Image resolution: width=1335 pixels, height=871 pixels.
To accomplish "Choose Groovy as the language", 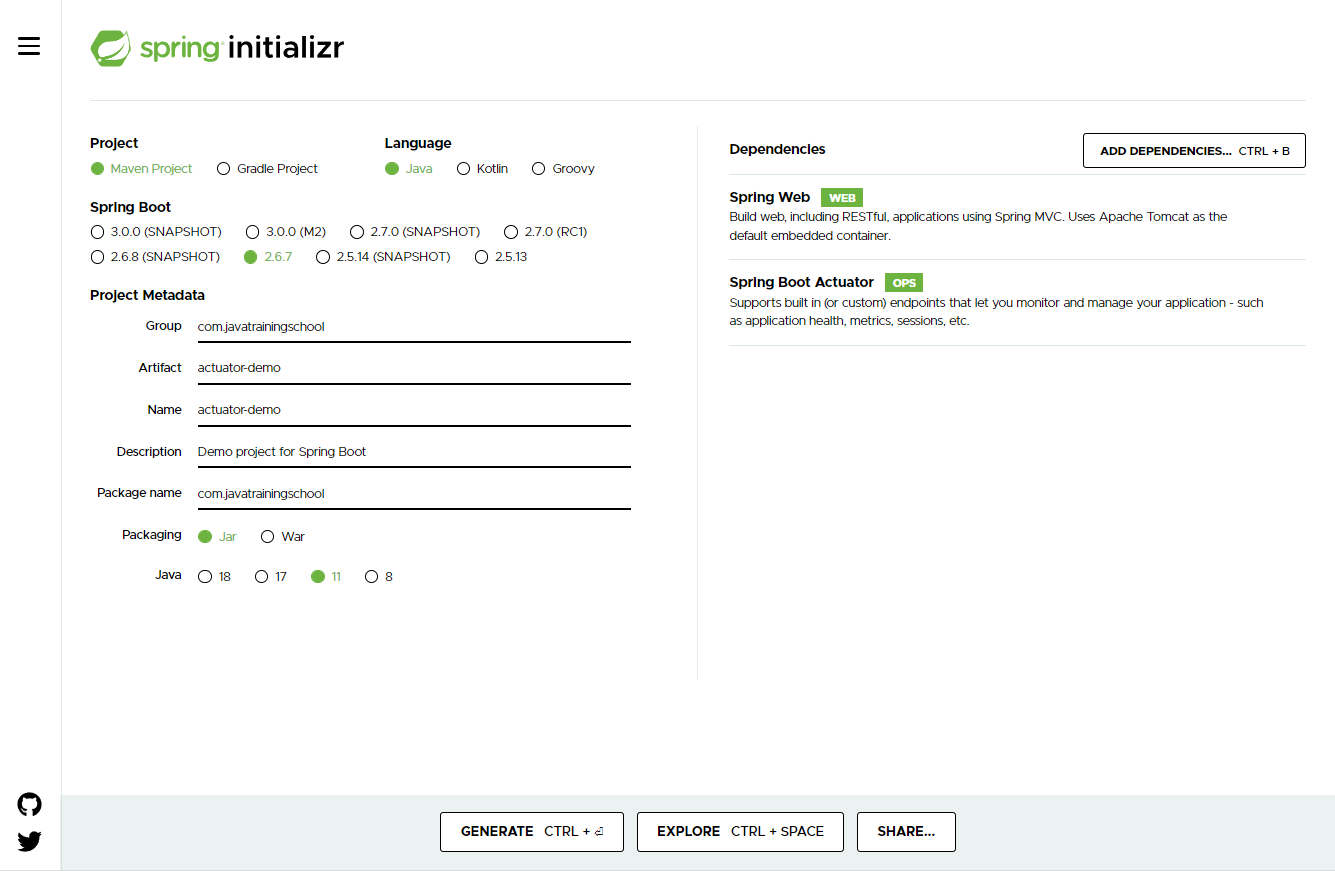I will tap(563, 169).
